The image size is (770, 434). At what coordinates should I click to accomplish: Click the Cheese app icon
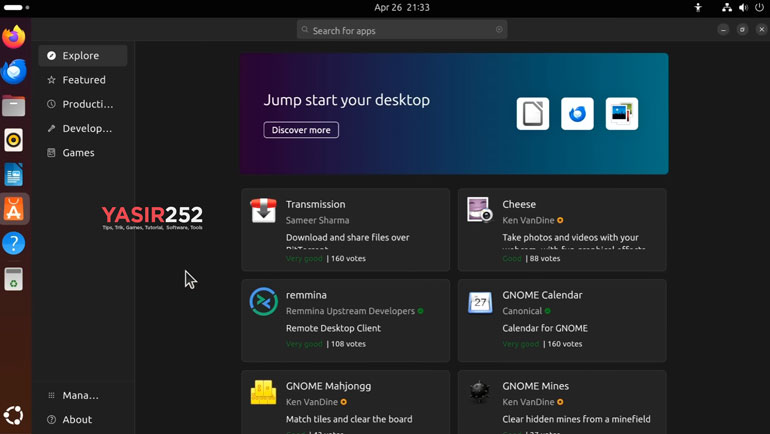point(480,210)
